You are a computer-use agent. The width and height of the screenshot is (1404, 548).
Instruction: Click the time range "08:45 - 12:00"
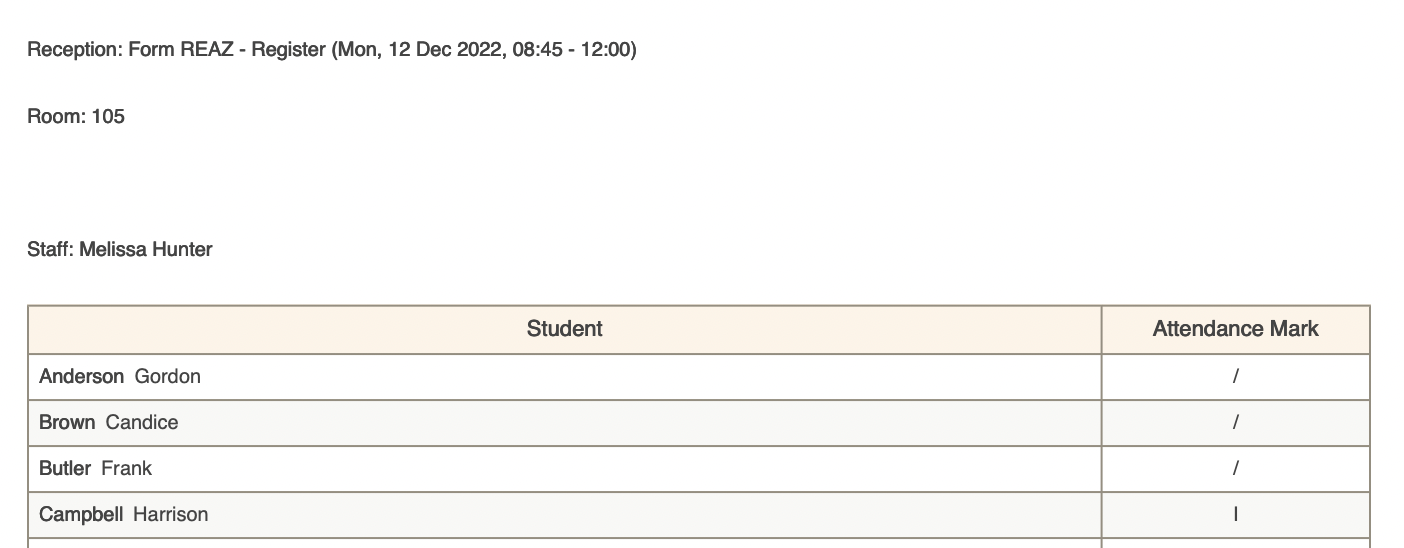click(x=571, y=49)
